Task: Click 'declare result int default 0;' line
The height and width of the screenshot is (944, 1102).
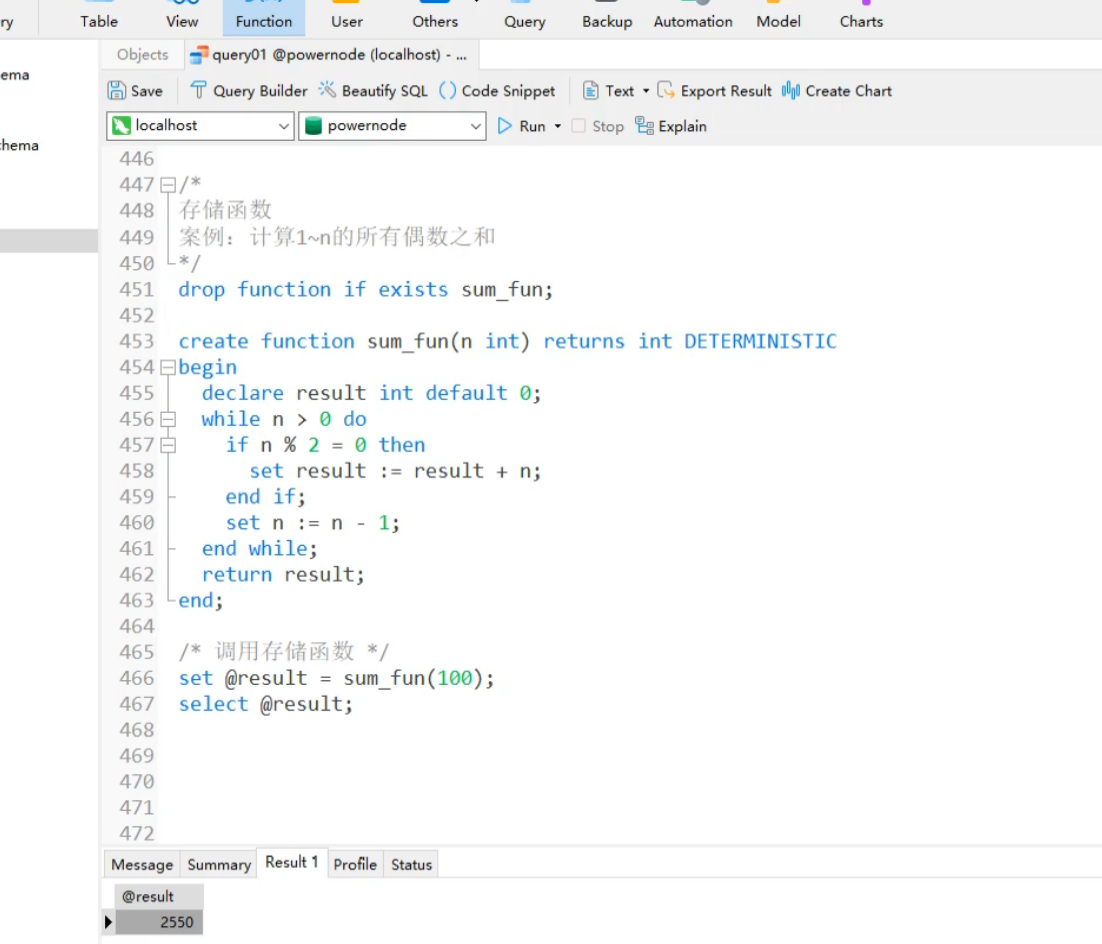Action: (371, 393)
